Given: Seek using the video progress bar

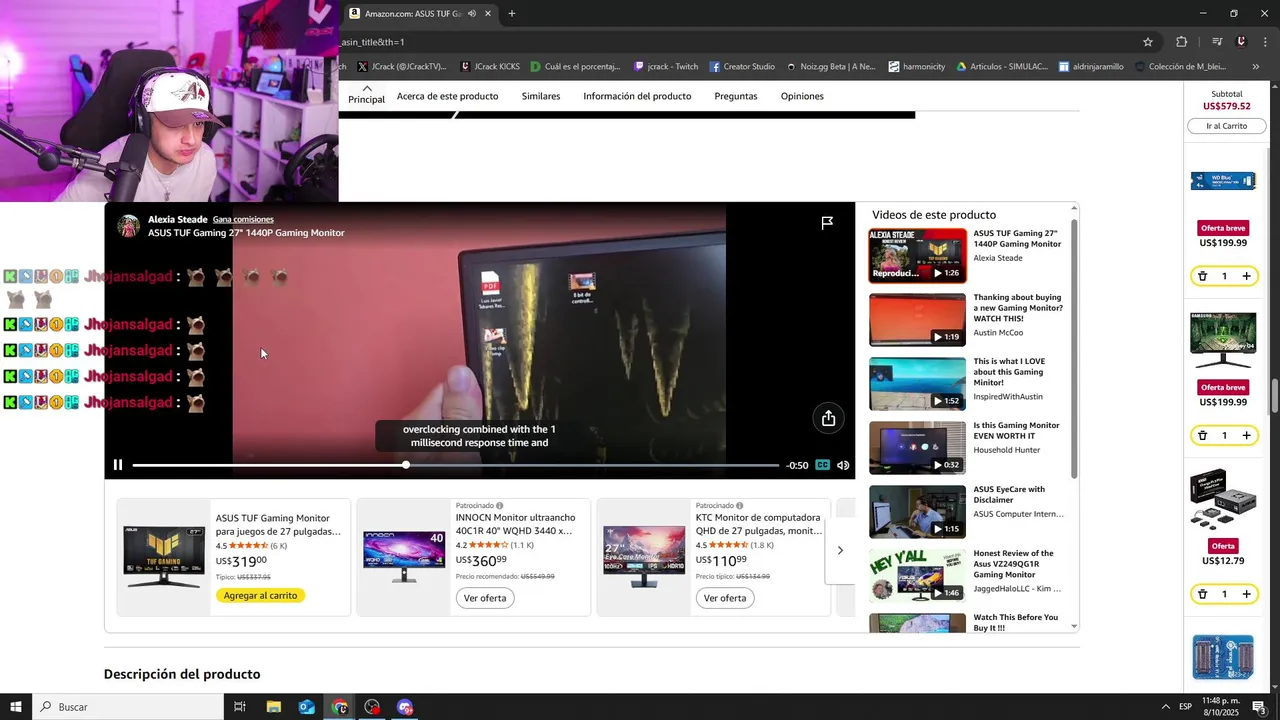Looking at the screenshot, I should (455, 465).
